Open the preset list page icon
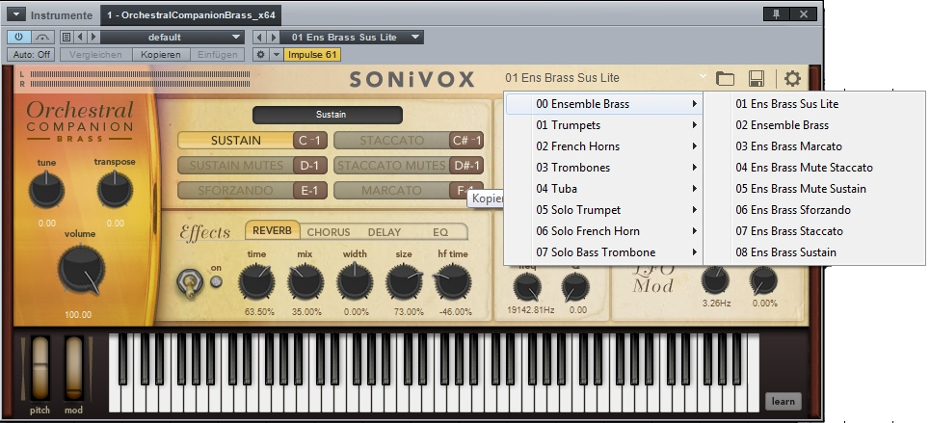930x423 pixels. (x=66, y=37)
